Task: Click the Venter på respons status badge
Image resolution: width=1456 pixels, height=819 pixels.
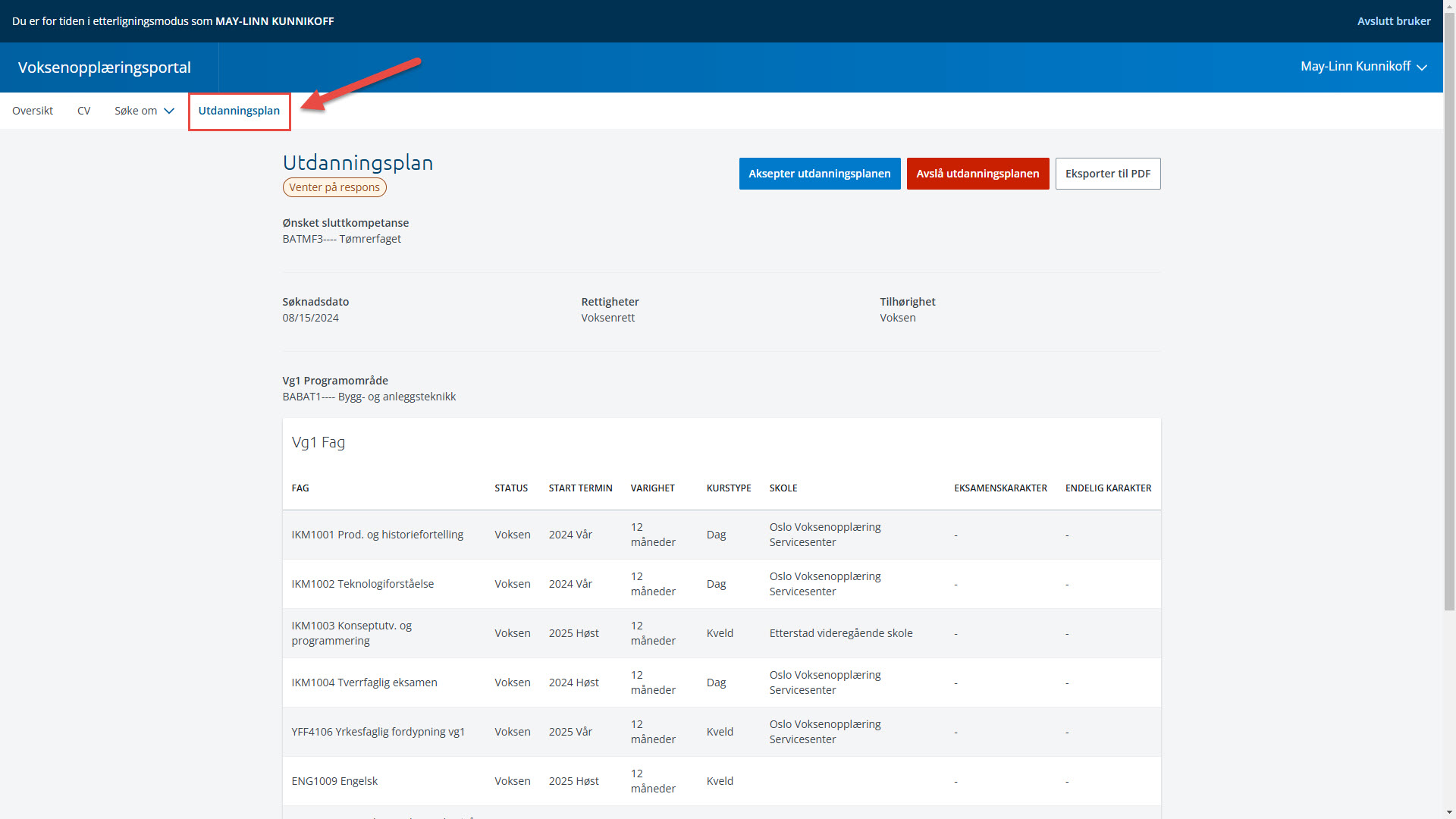Action: tap(334, 187)
